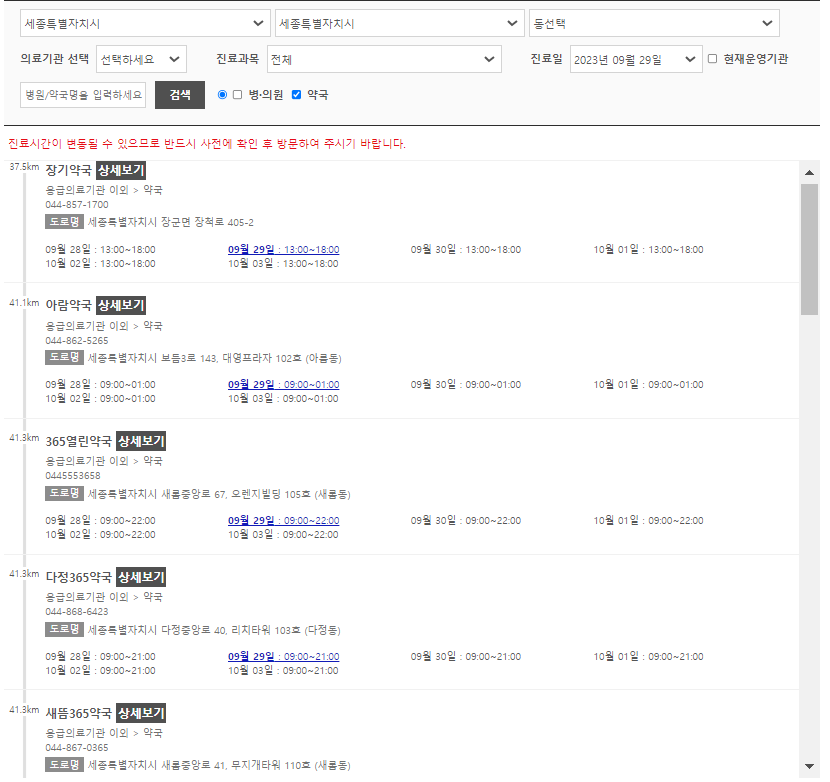This screenshot has height=782, width=830.
Task: Uncheck the 약국 checkbox
Action: (296, 95)
